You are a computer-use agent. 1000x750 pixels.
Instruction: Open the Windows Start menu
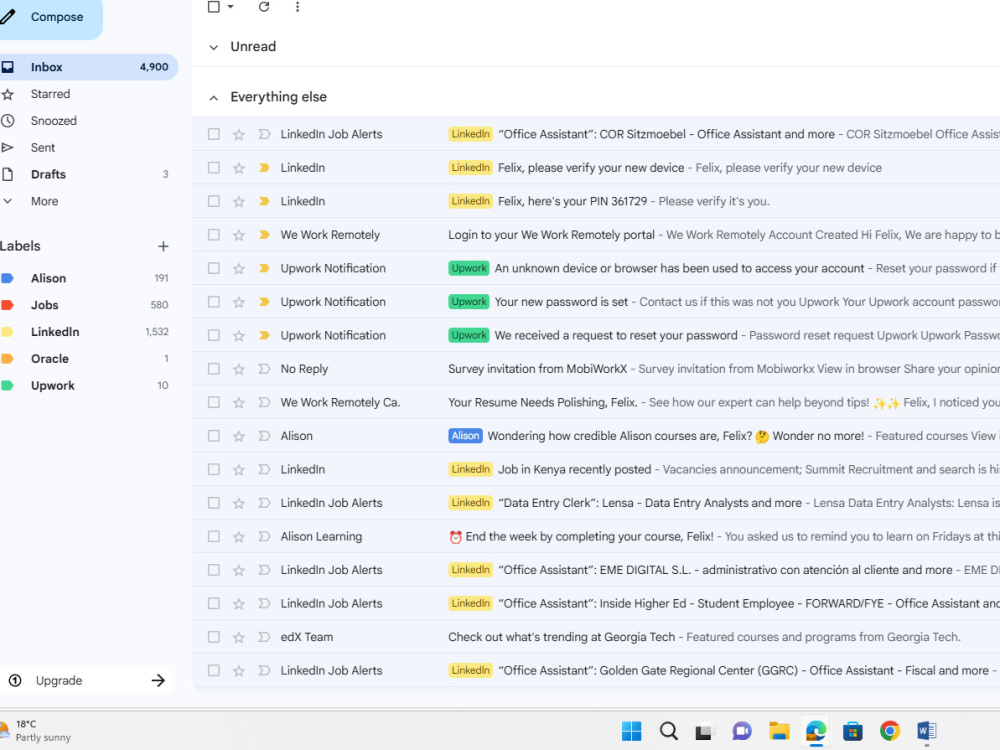631,731
